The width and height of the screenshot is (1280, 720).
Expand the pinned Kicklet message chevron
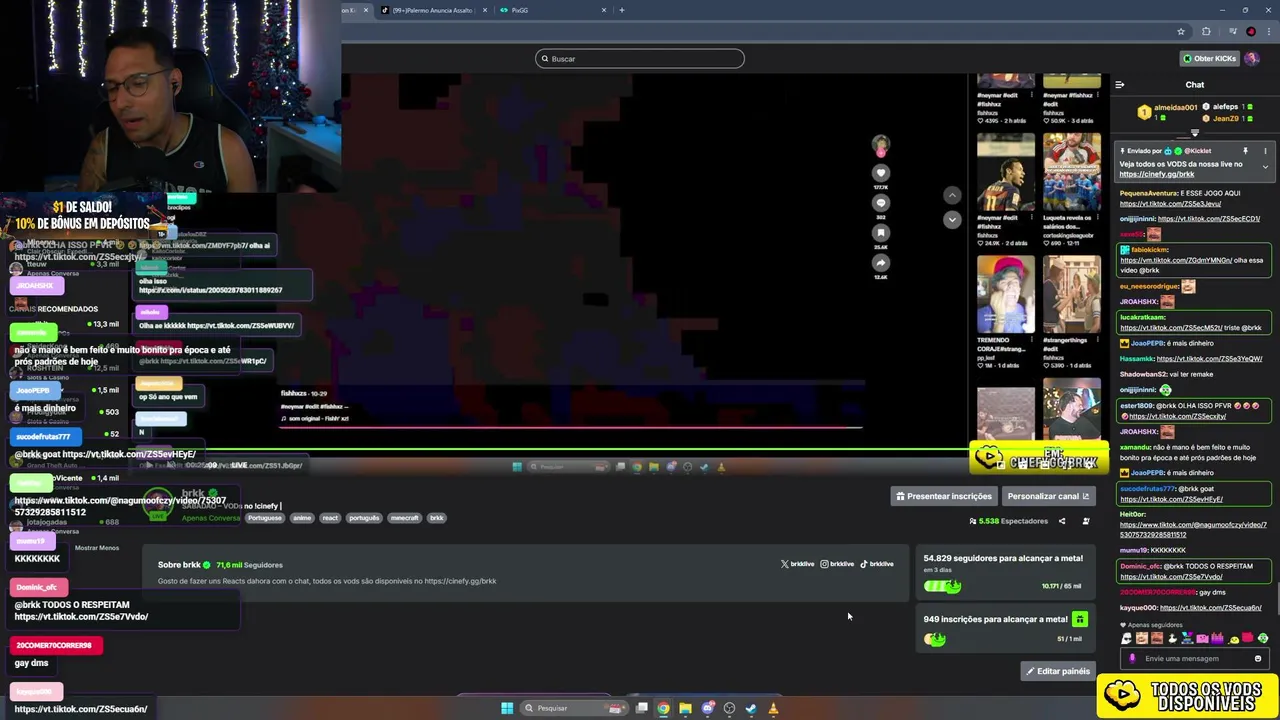tap(1265, 167)
